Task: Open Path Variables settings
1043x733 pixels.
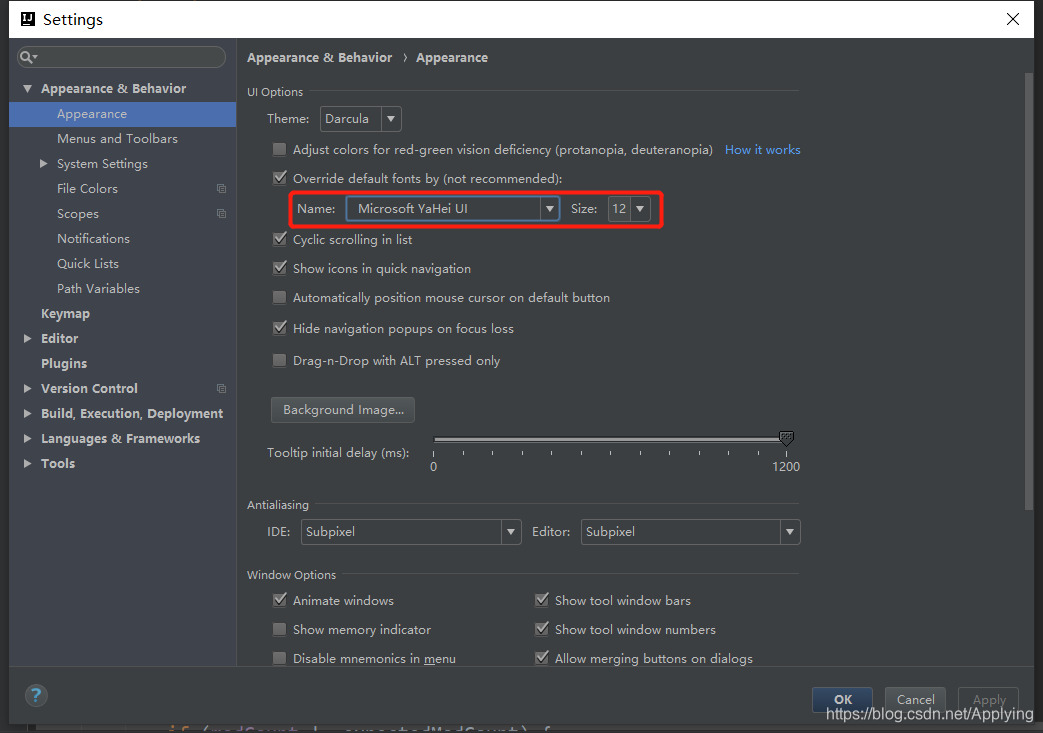Action: click(98, 289)
